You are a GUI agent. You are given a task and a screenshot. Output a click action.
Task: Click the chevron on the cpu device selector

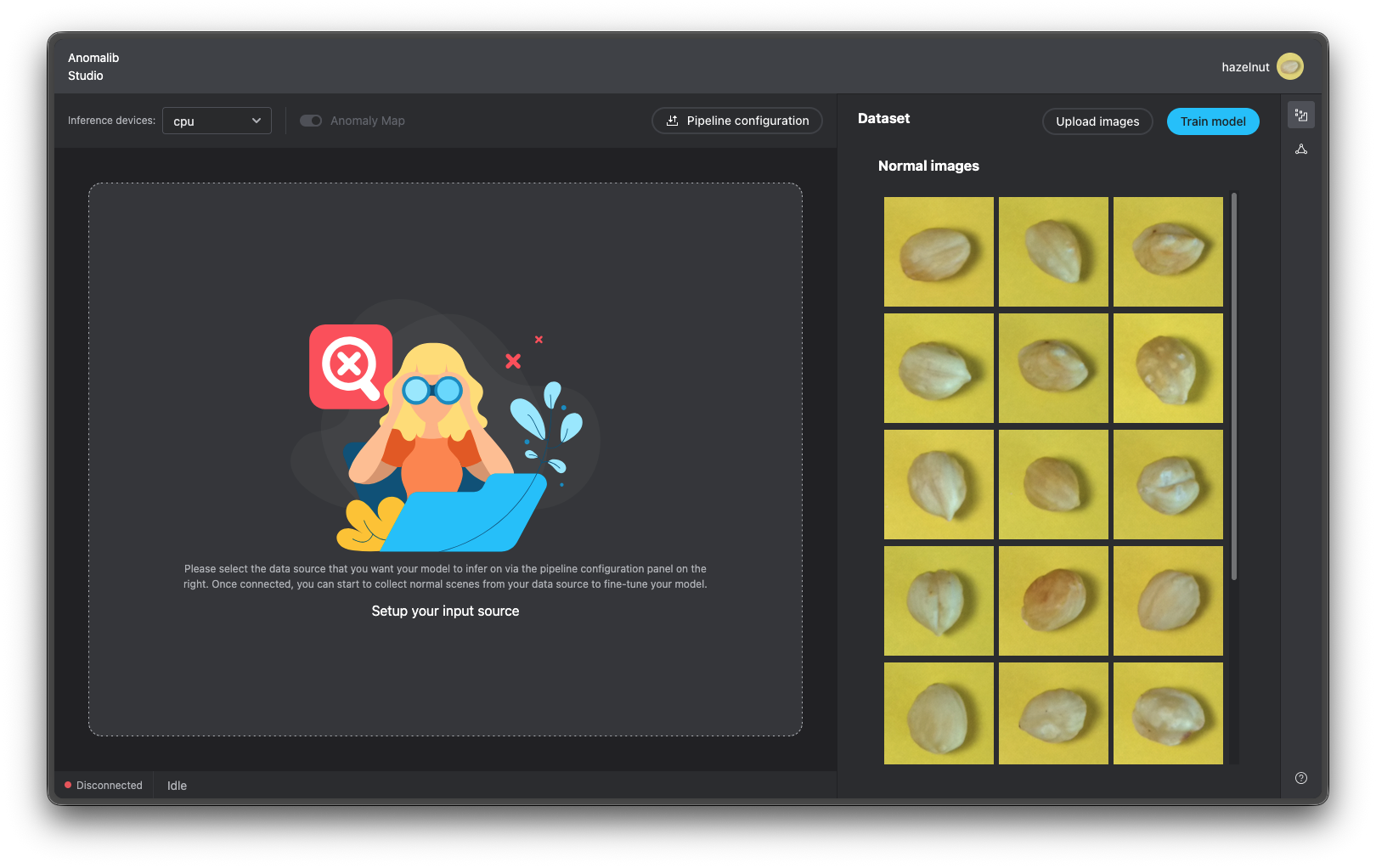click(257, 121)
